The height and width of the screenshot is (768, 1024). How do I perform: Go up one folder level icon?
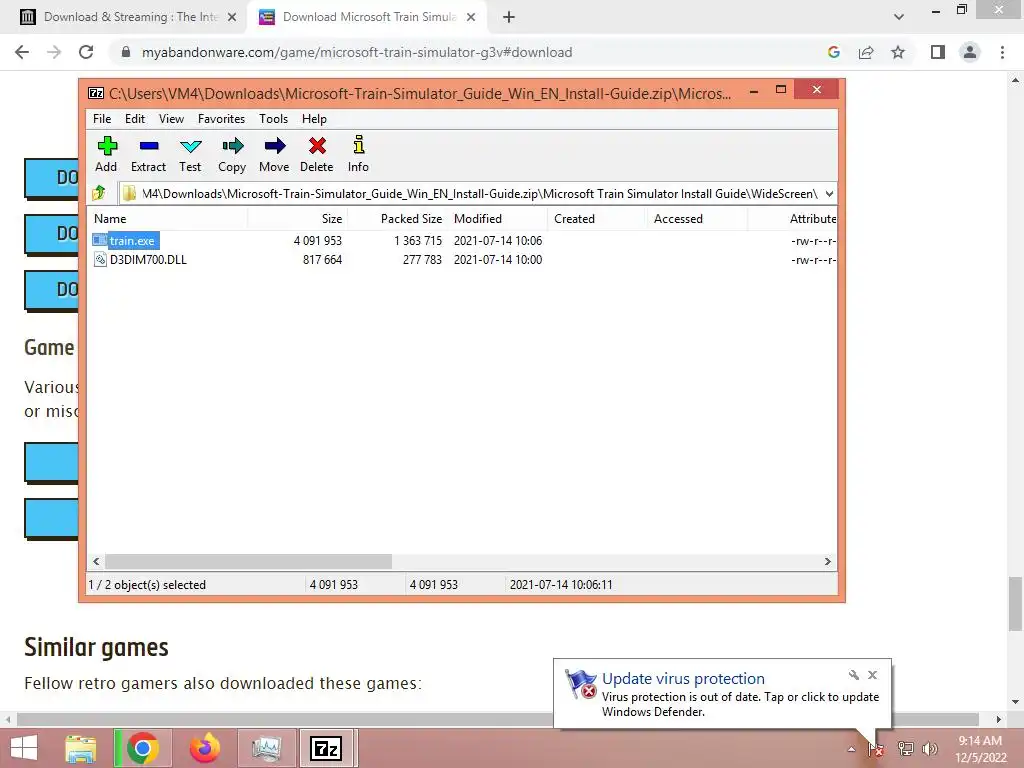[x=99, y=193]
